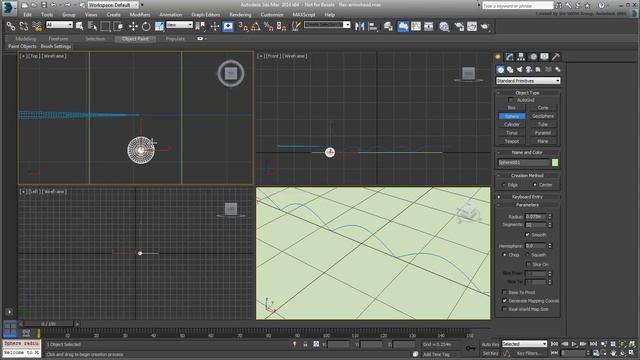Open the Rendering menu
The height and width of the screenshot is (360, 640).
point(240,15)
